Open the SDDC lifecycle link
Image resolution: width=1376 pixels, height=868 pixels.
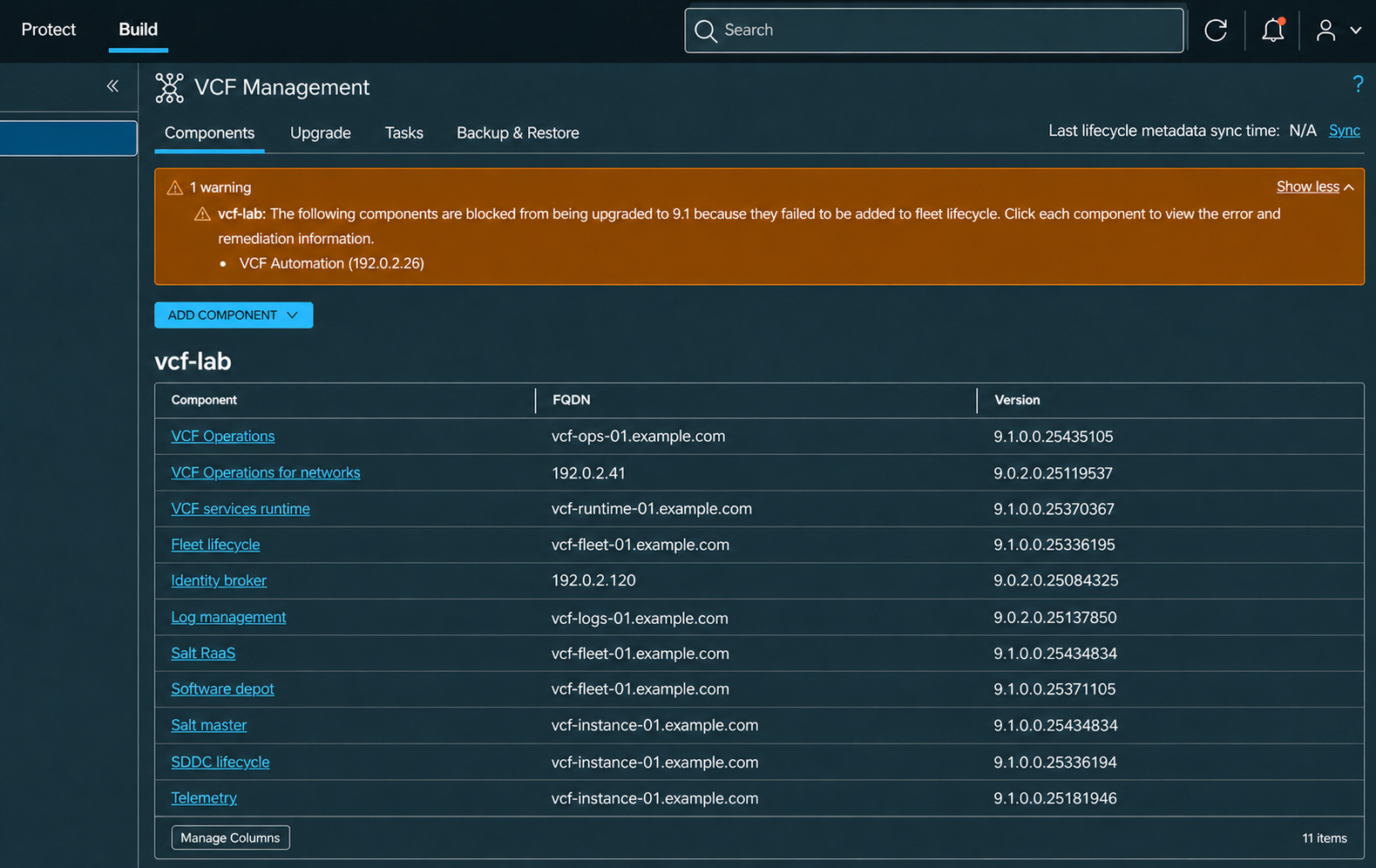pyautogui.click(x=220, y=762)
